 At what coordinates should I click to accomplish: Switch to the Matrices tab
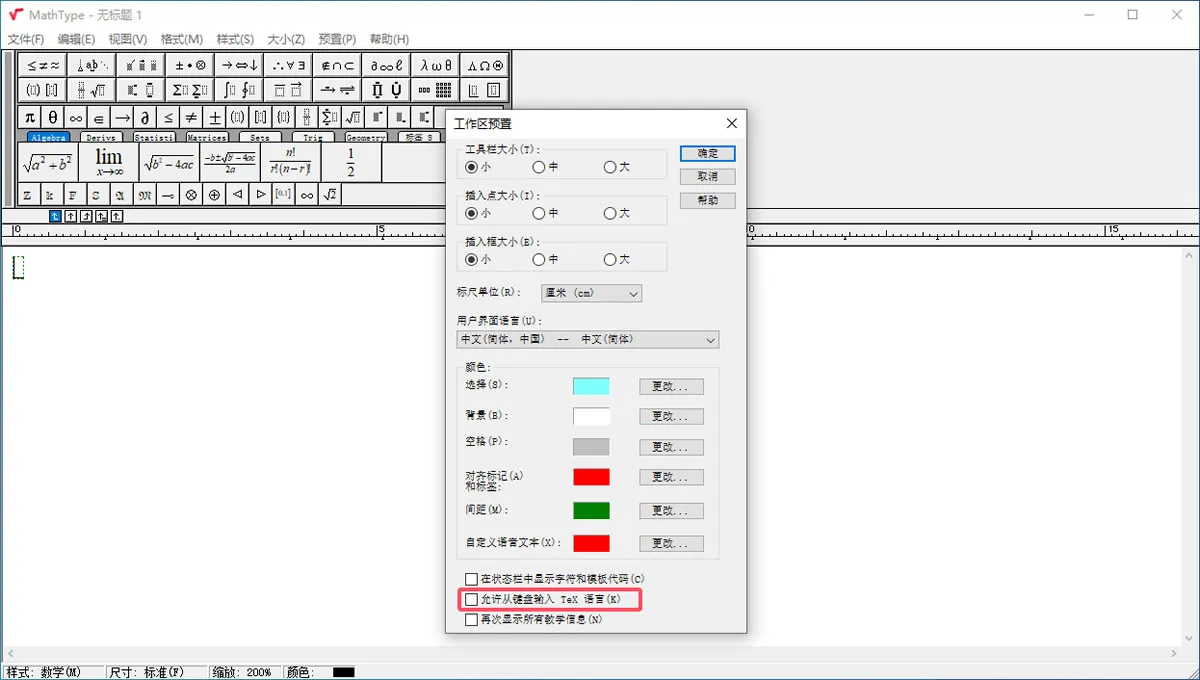point(207,138)
